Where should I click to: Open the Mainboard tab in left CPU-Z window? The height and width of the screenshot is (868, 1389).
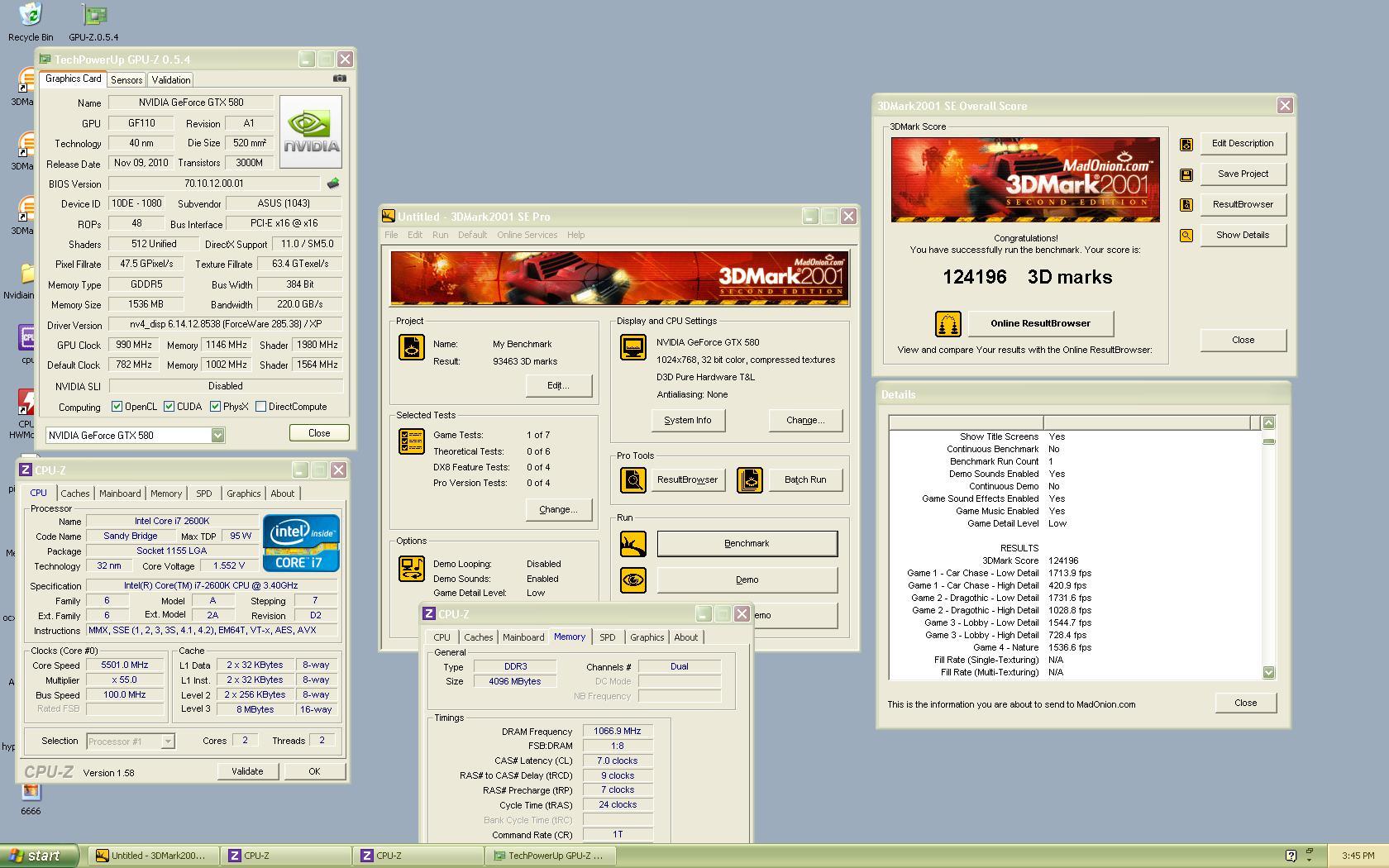[x=120, y=494]
